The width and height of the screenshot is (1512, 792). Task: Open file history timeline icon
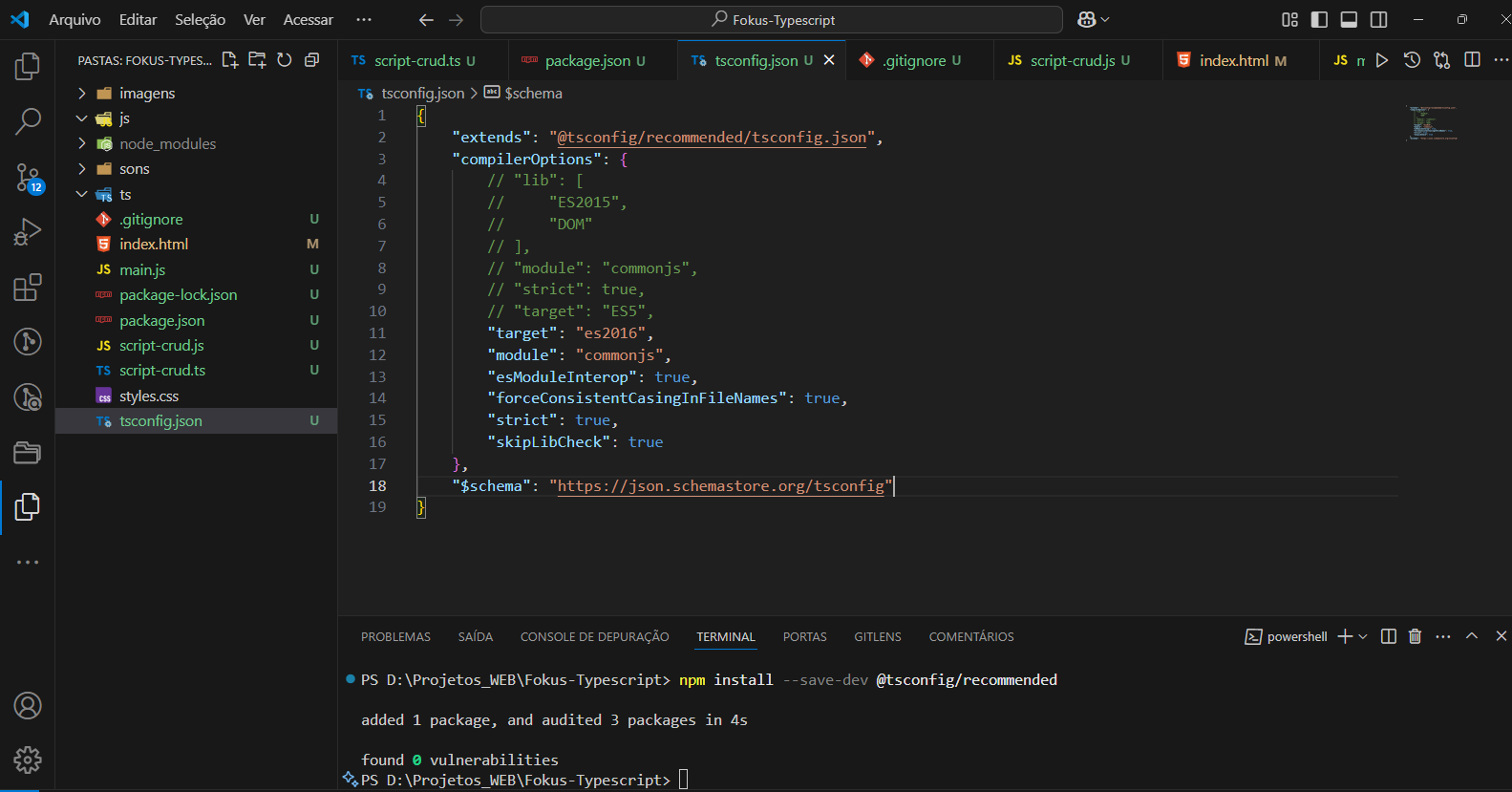(x=1412, y=60)
